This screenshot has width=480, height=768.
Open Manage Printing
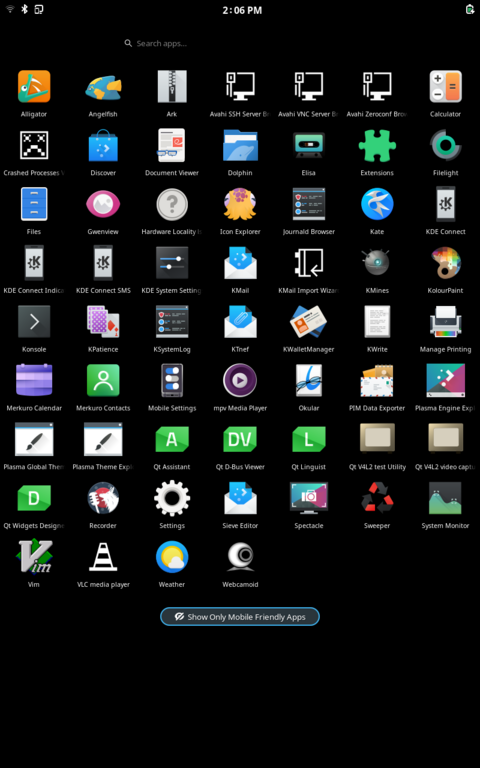446,322
